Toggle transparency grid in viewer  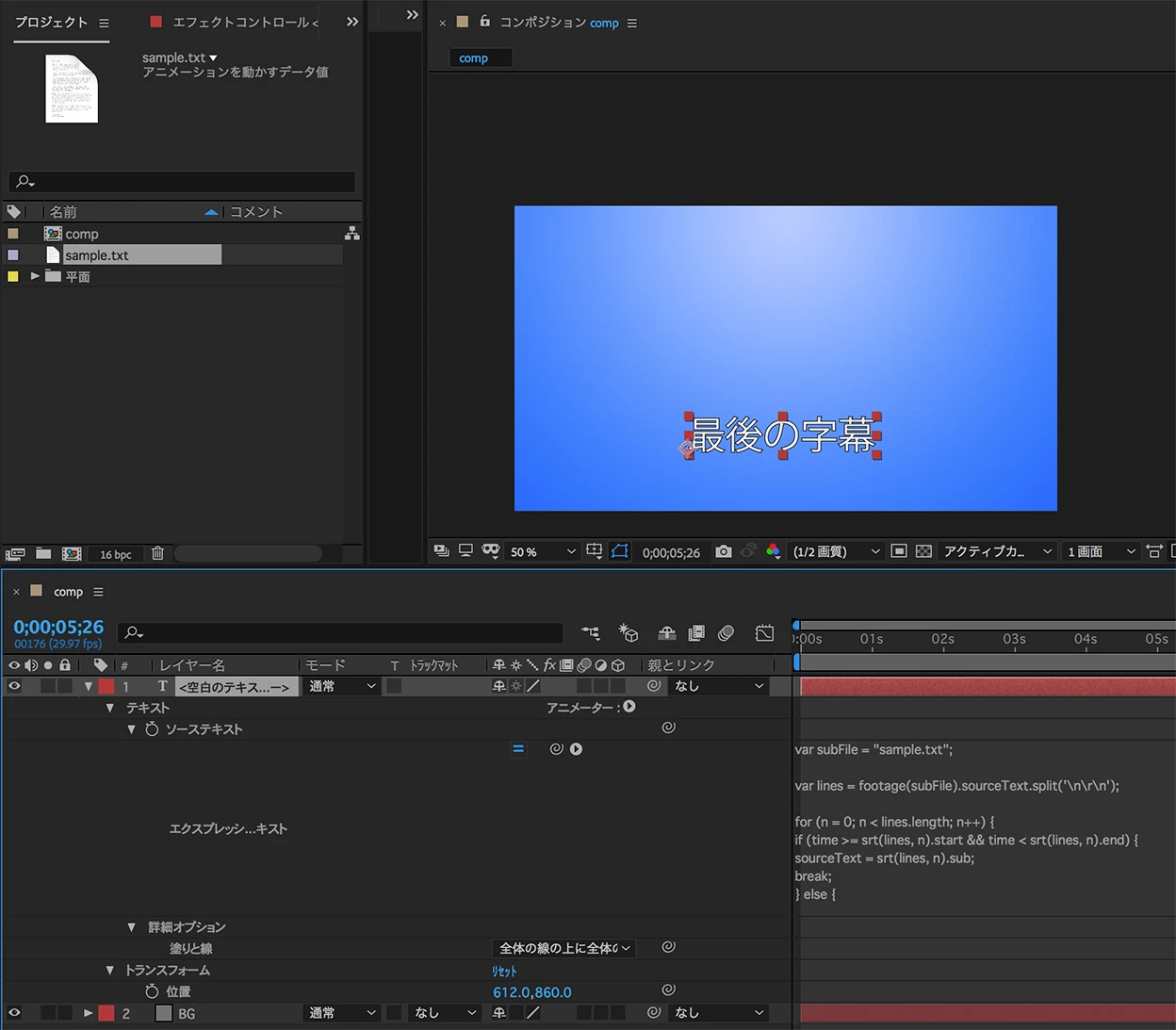click(x=923, y=551)
